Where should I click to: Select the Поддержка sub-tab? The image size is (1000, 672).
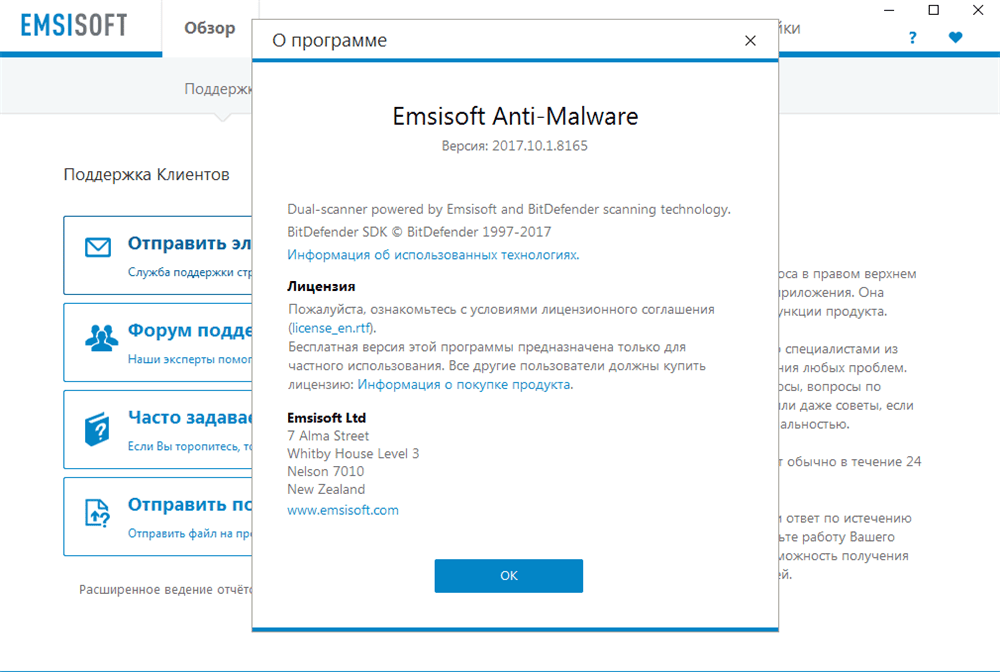(x=218, y=89)
